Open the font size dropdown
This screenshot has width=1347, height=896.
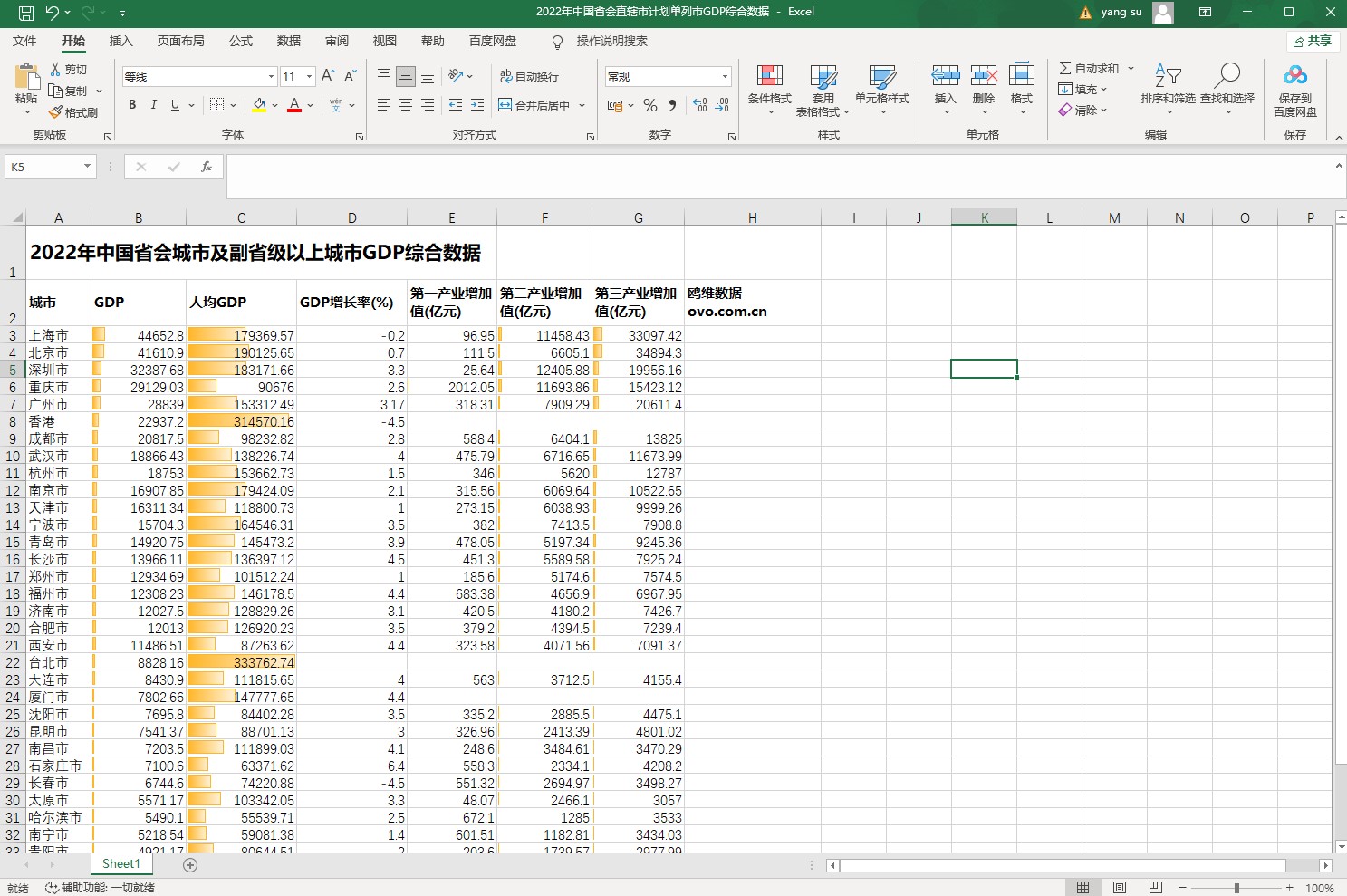(309, 76)
